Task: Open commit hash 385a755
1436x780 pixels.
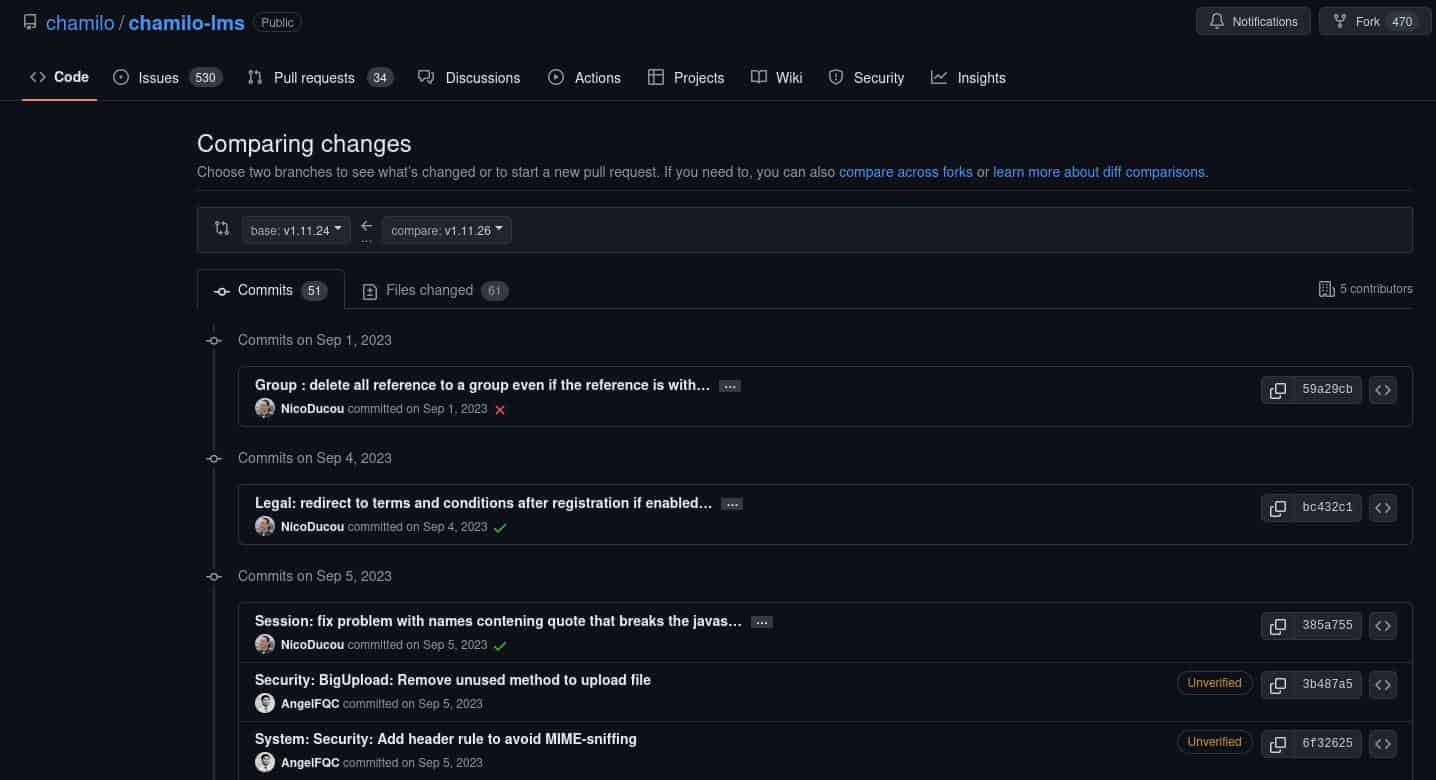Action: 1327,626
